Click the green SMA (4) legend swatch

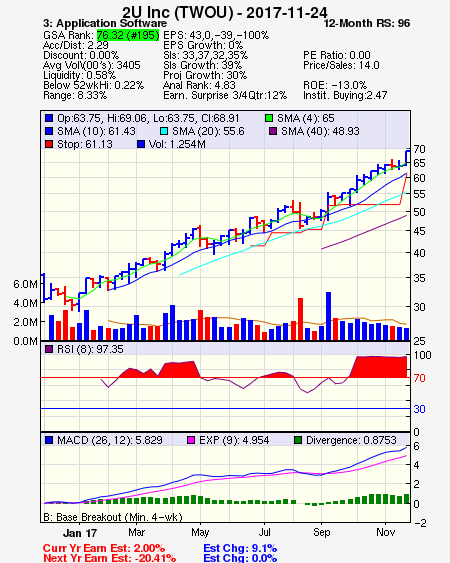269,118
